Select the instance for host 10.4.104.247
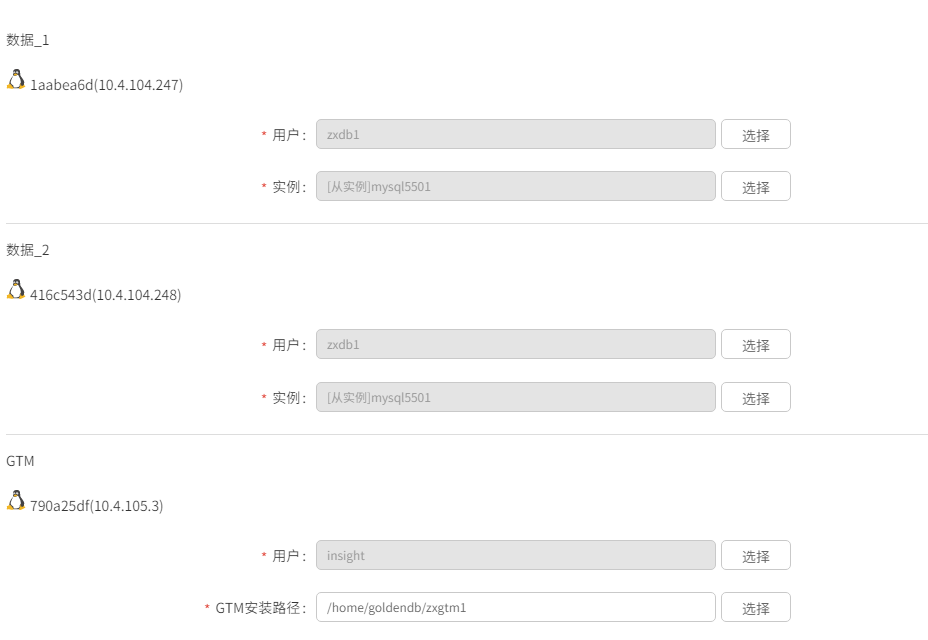 tap(756, 186)
